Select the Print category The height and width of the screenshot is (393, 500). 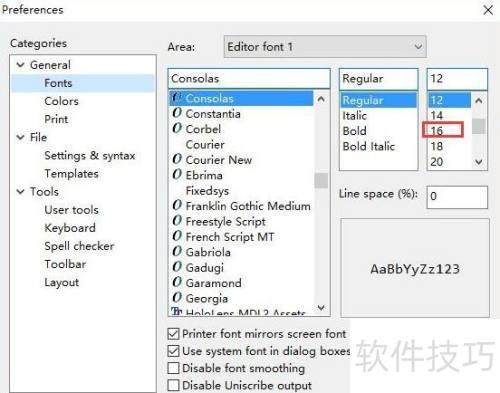(x=56, y=119)
